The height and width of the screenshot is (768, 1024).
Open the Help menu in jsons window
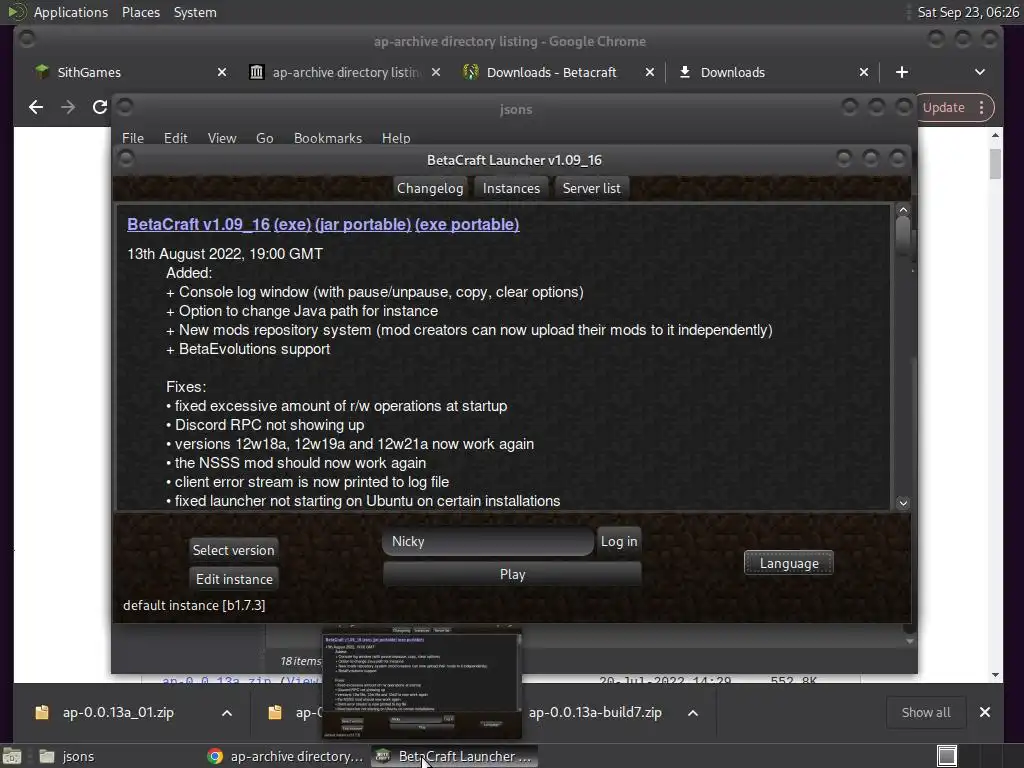pyautogui.click(x=396, y=138)
